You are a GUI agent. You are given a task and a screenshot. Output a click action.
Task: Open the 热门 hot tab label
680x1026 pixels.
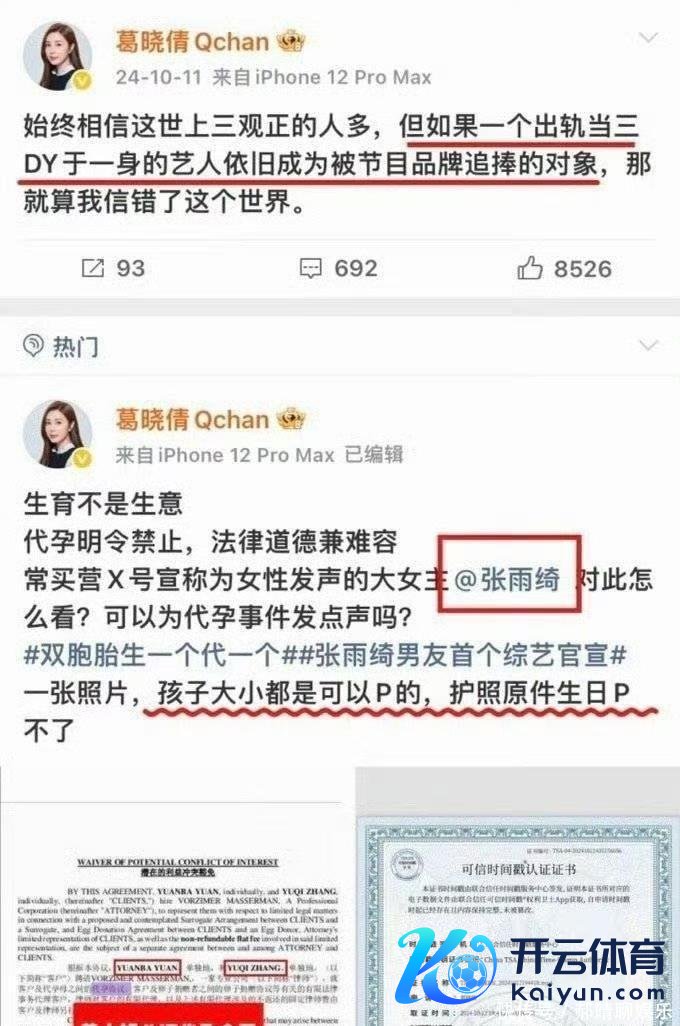click(x=76, y=345)
